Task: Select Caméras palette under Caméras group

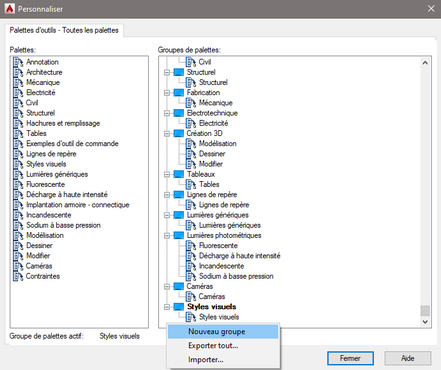Action: tap(212, 297)
